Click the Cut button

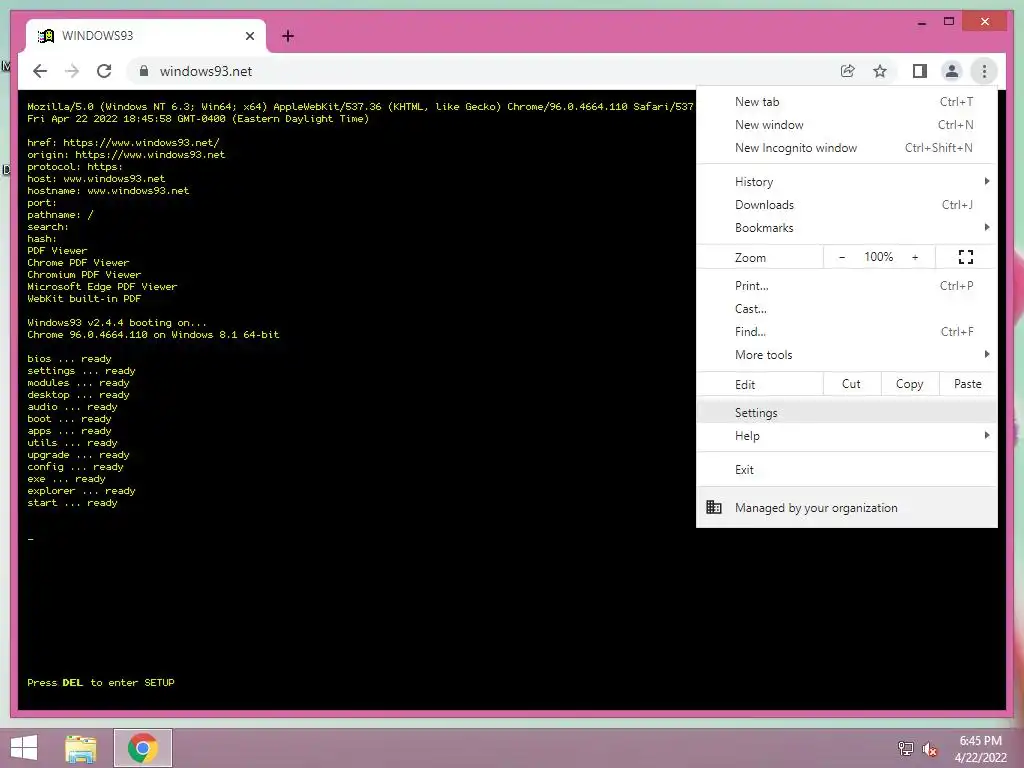coord(852,384)
